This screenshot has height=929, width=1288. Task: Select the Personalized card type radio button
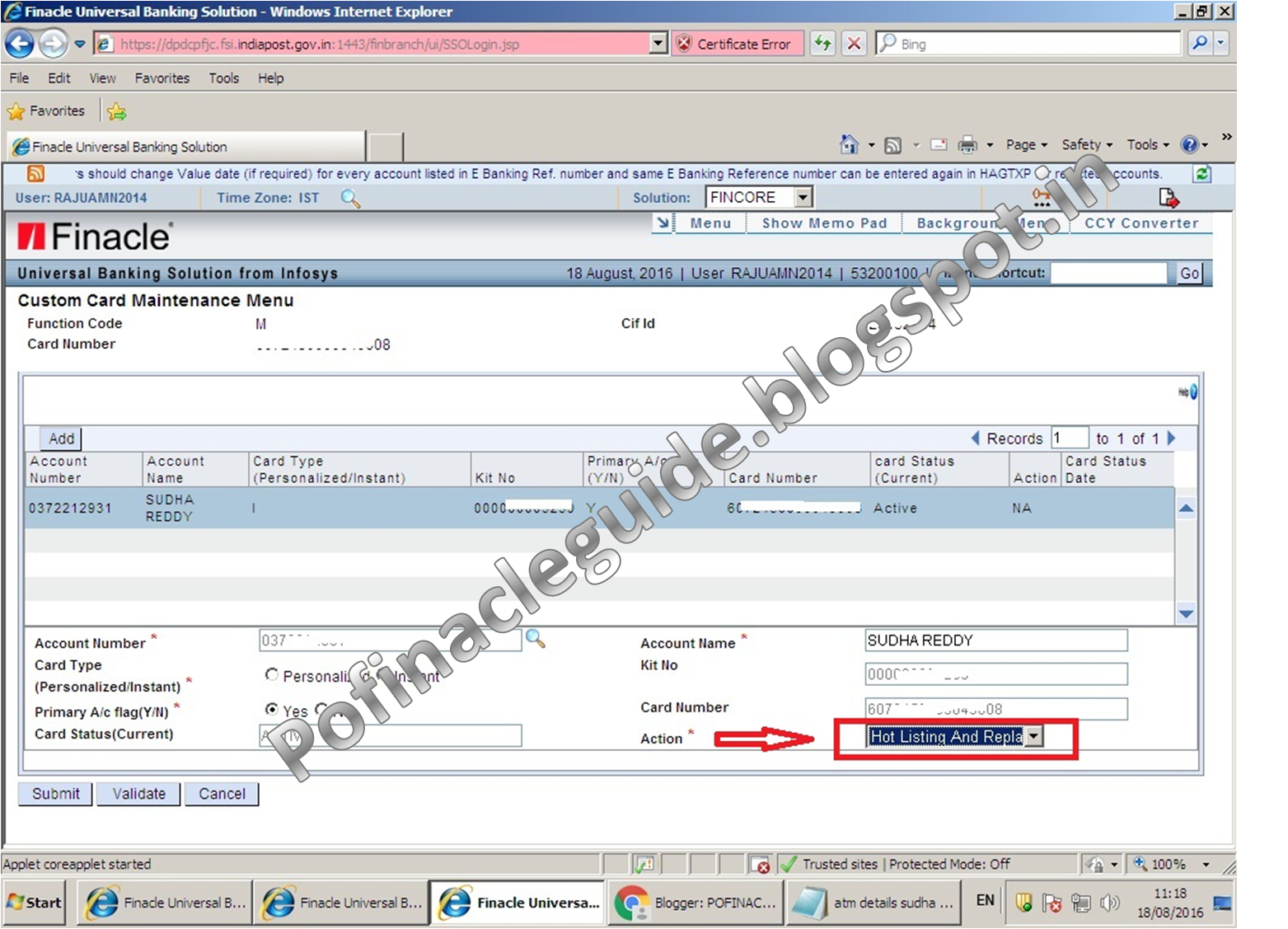point(272,675)
